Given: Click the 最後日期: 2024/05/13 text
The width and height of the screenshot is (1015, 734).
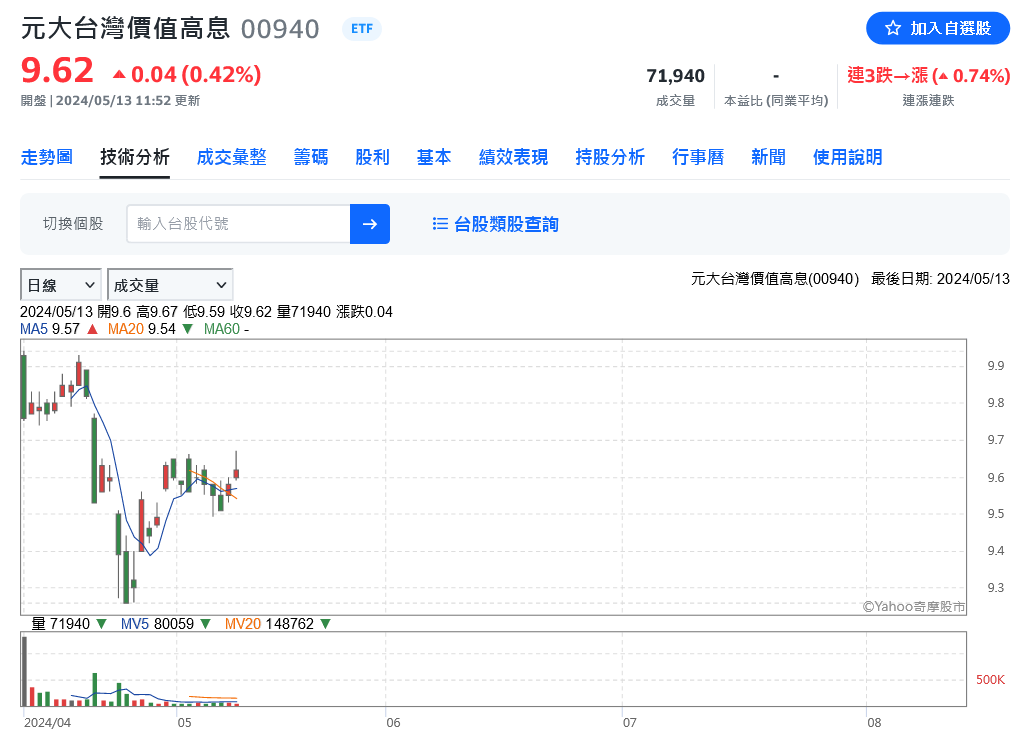Looking at the screenshot, I should 940,279.
